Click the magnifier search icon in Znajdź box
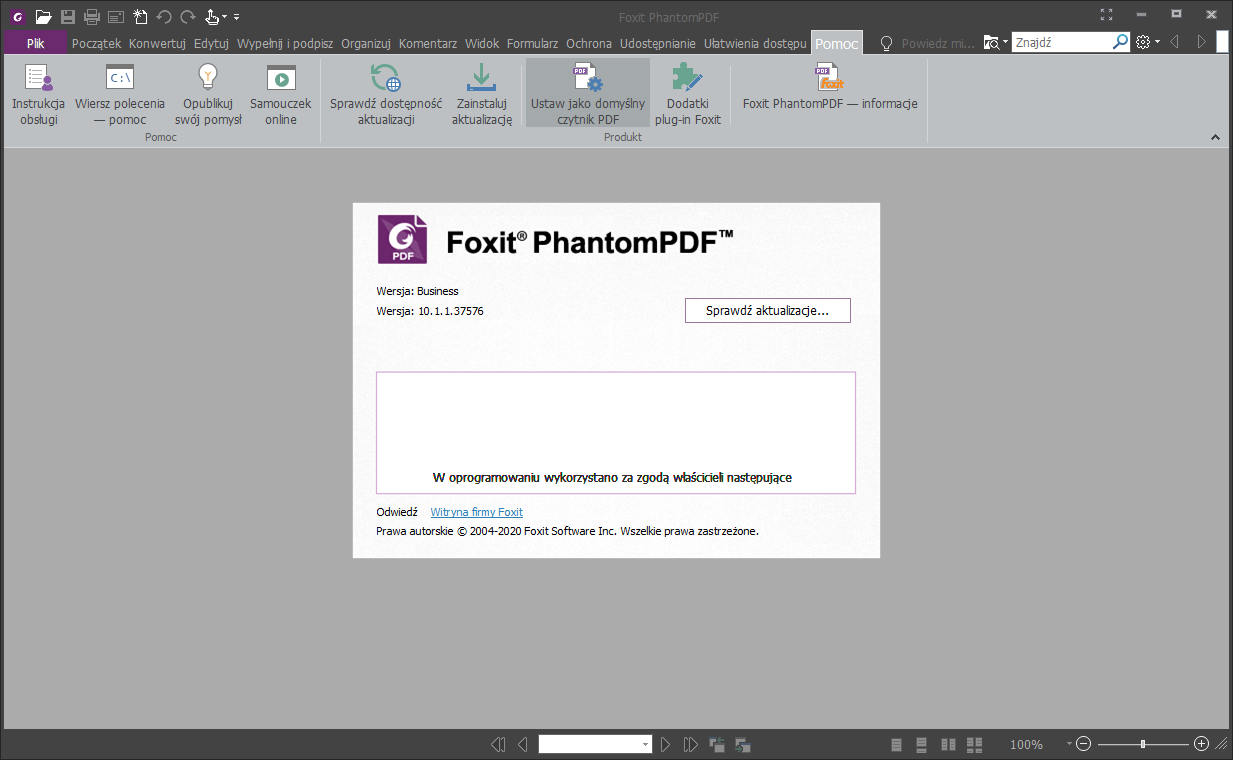This screenshot has width=1233, height=760. 1121,42
